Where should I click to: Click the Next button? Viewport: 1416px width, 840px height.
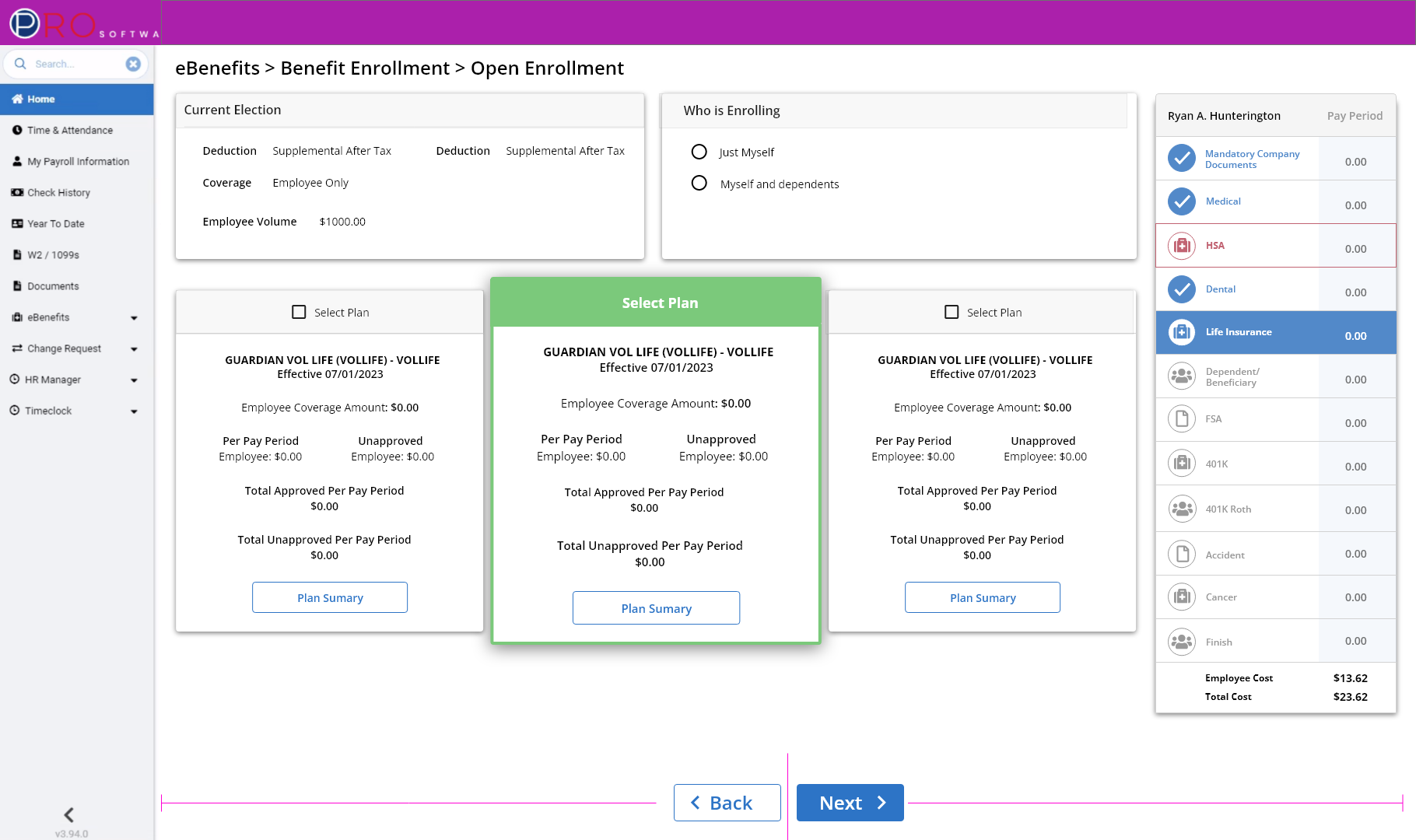(850, 803)
